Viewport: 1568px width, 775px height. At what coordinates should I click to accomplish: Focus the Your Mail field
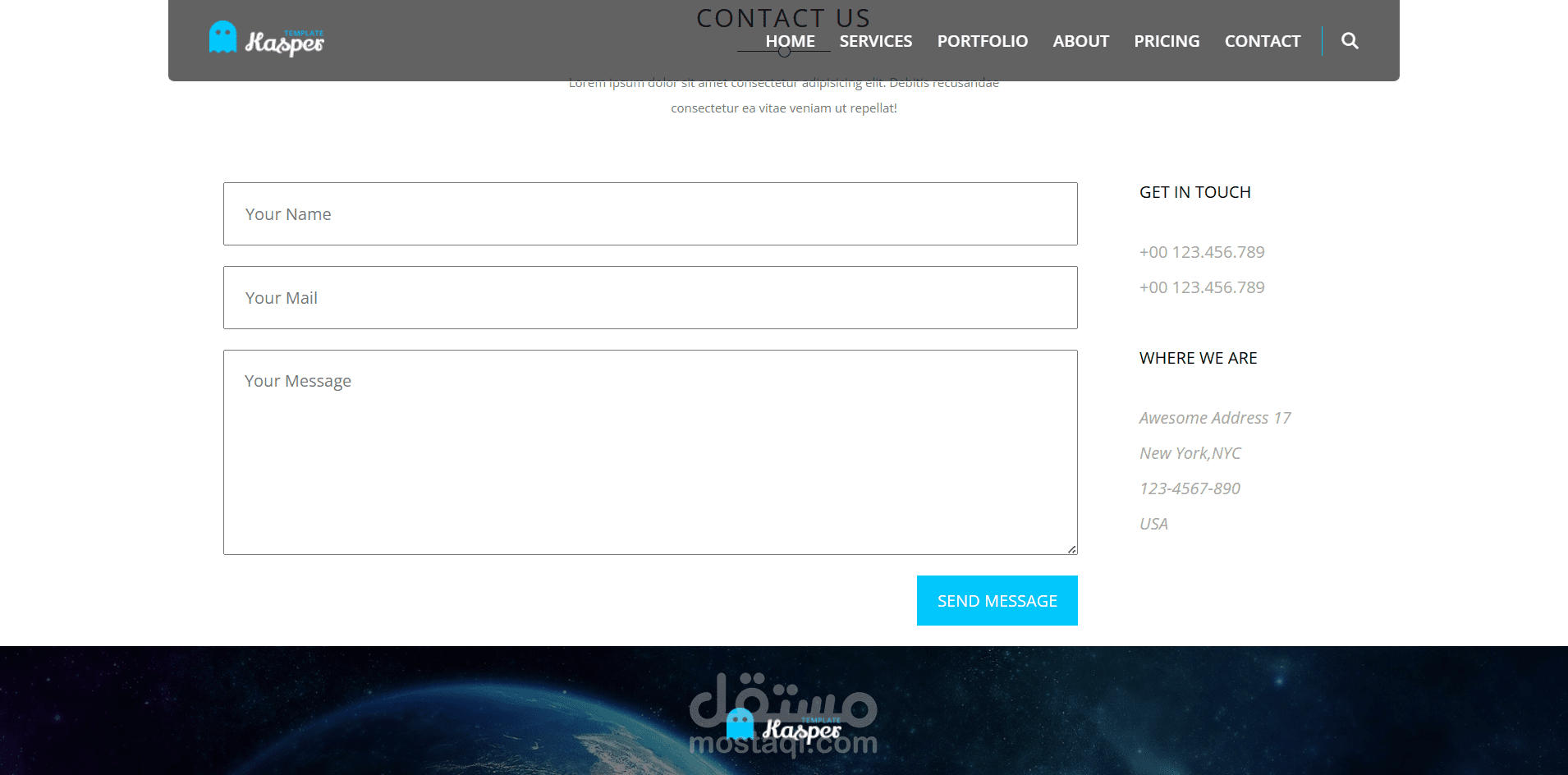pos(650,297)
